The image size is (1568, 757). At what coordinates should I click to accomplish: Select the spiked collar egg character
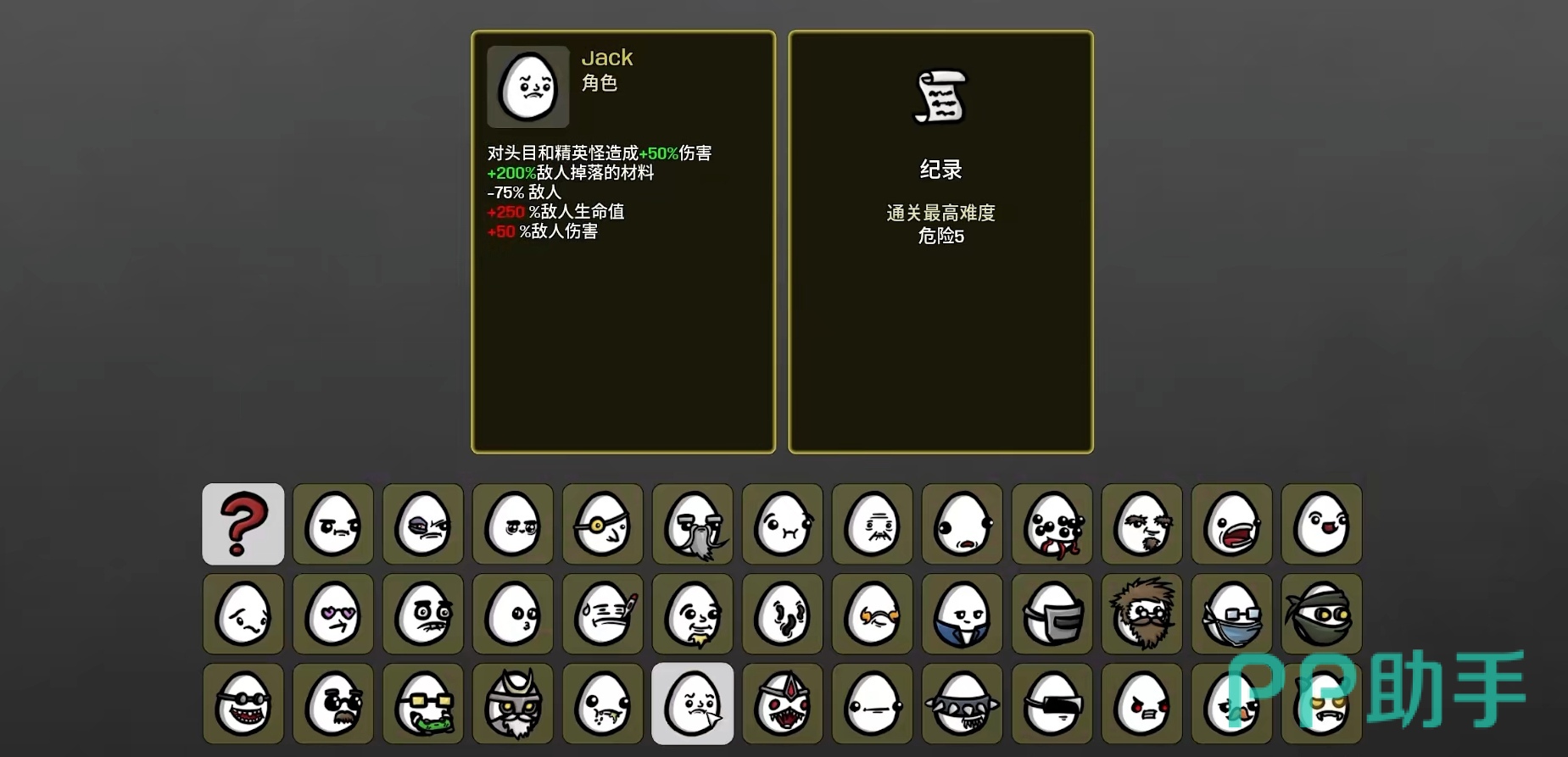pyautogui.click(x=963, y=704)
